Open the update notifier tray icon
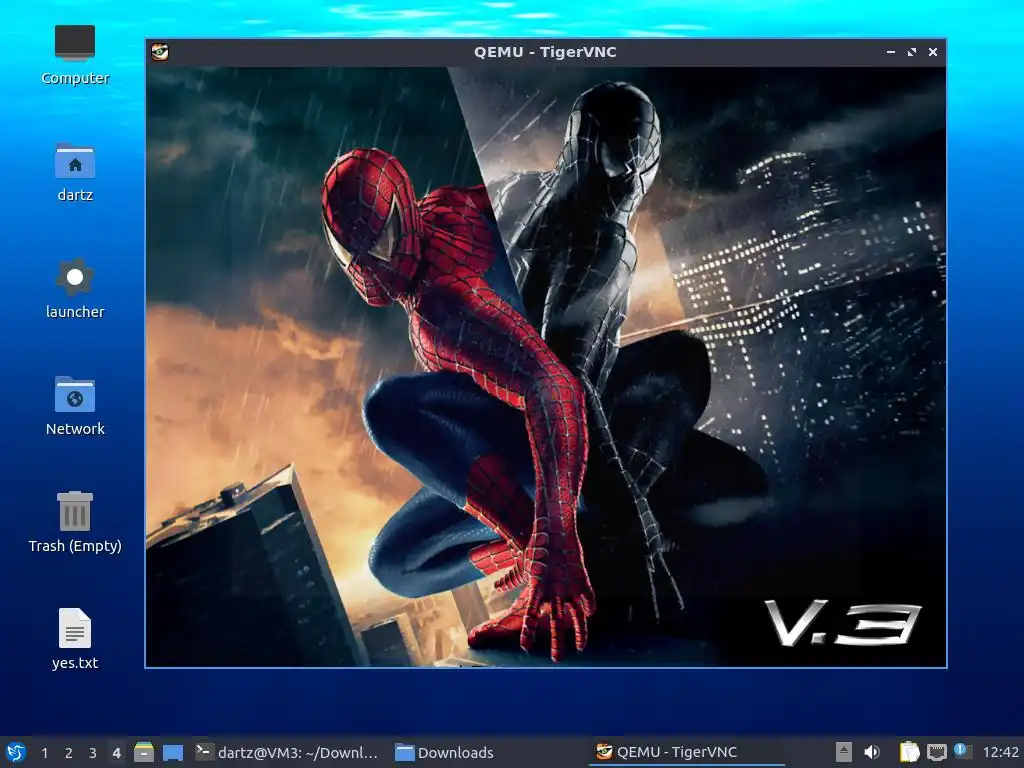 click(963, 752)
